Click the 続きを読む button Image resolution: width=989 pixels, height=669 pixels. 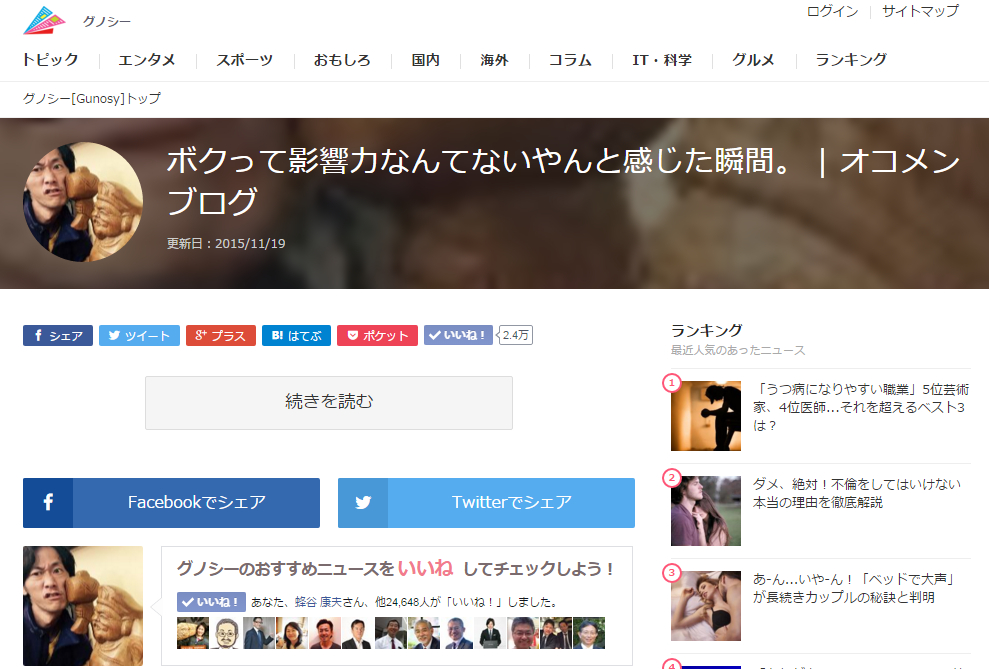(329, 403)
